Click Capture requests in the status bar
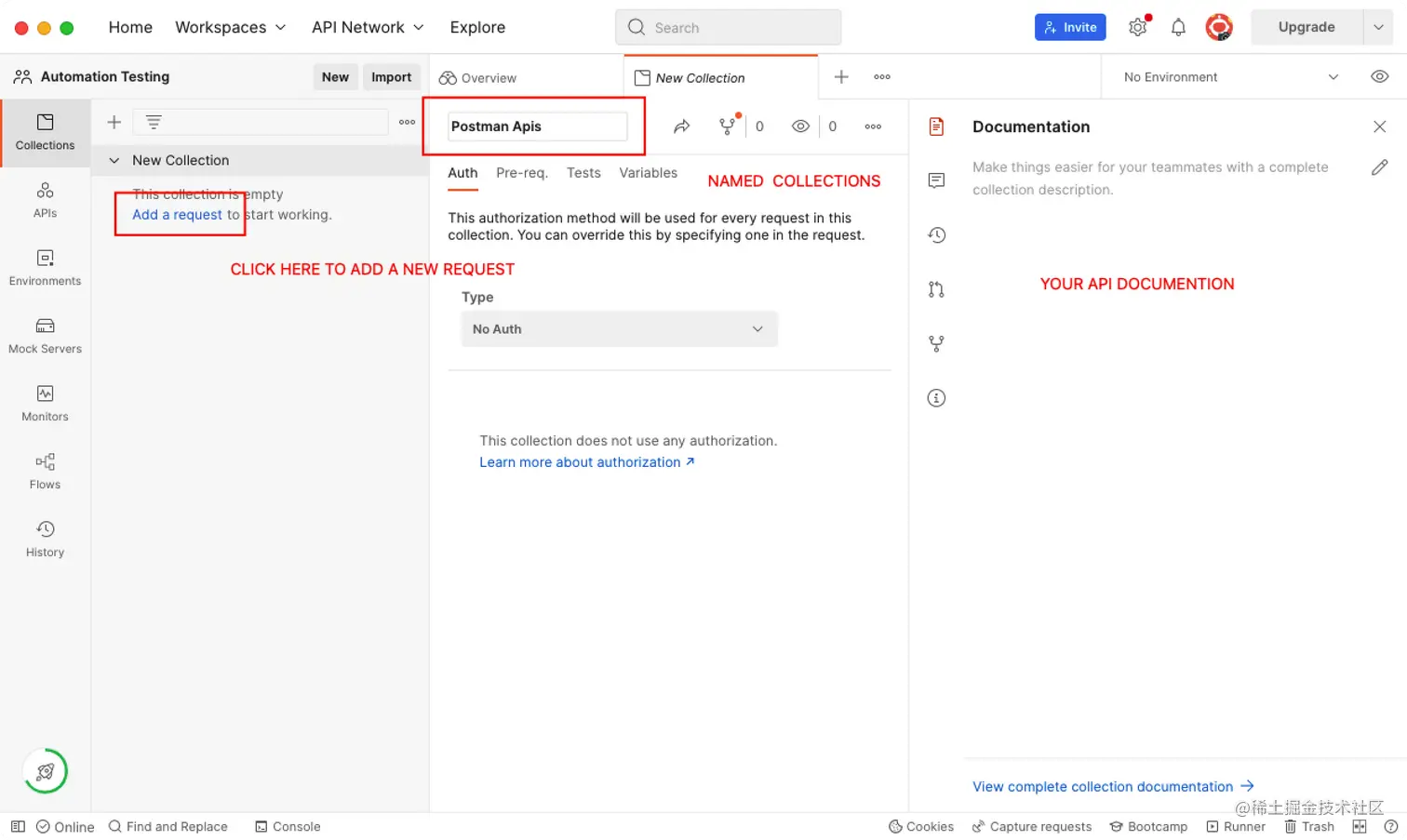The image size is (1407, 840). coord(1032,827)
